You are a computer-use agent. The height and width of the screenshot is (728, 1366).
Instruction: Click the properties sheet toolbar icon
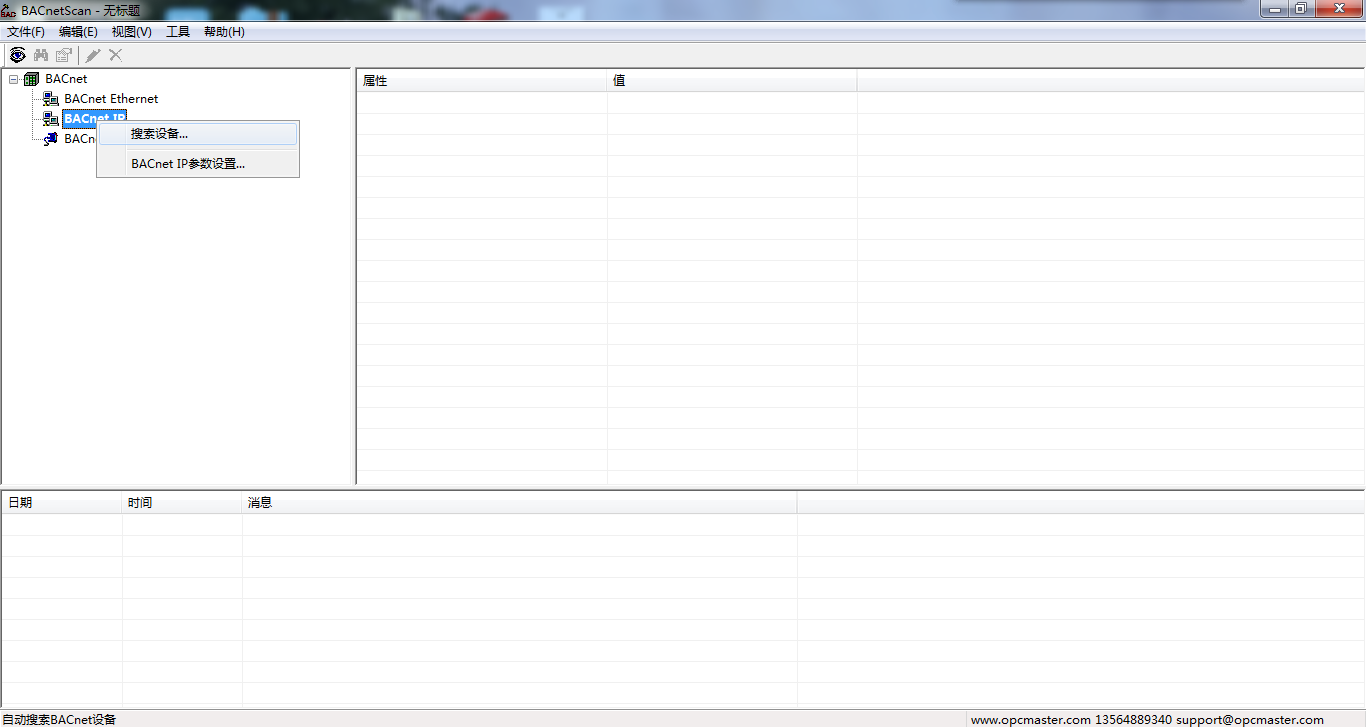(64, 55)
